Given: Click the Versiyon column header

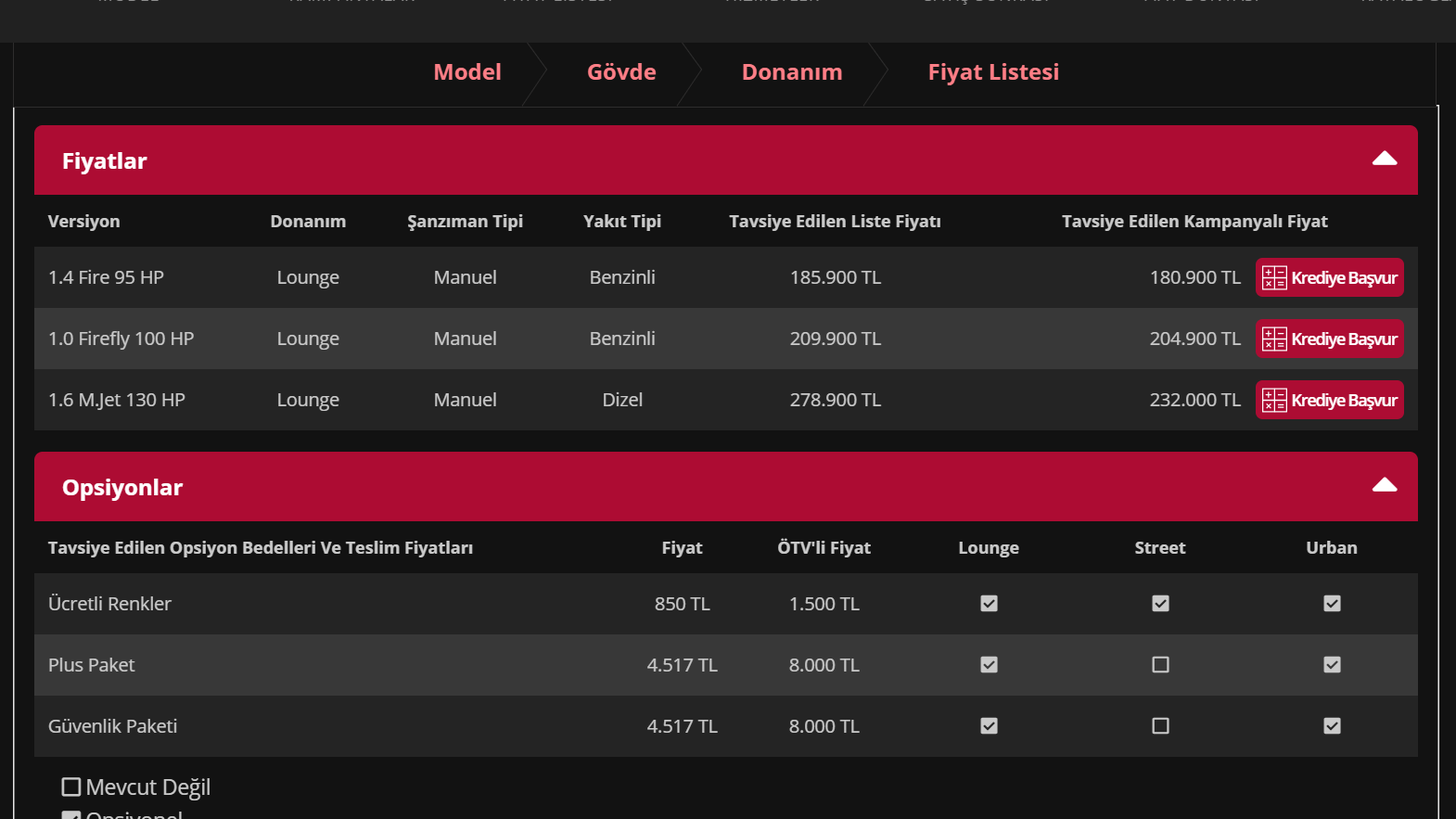Looking at the screenshot, I should pos(83,222).
